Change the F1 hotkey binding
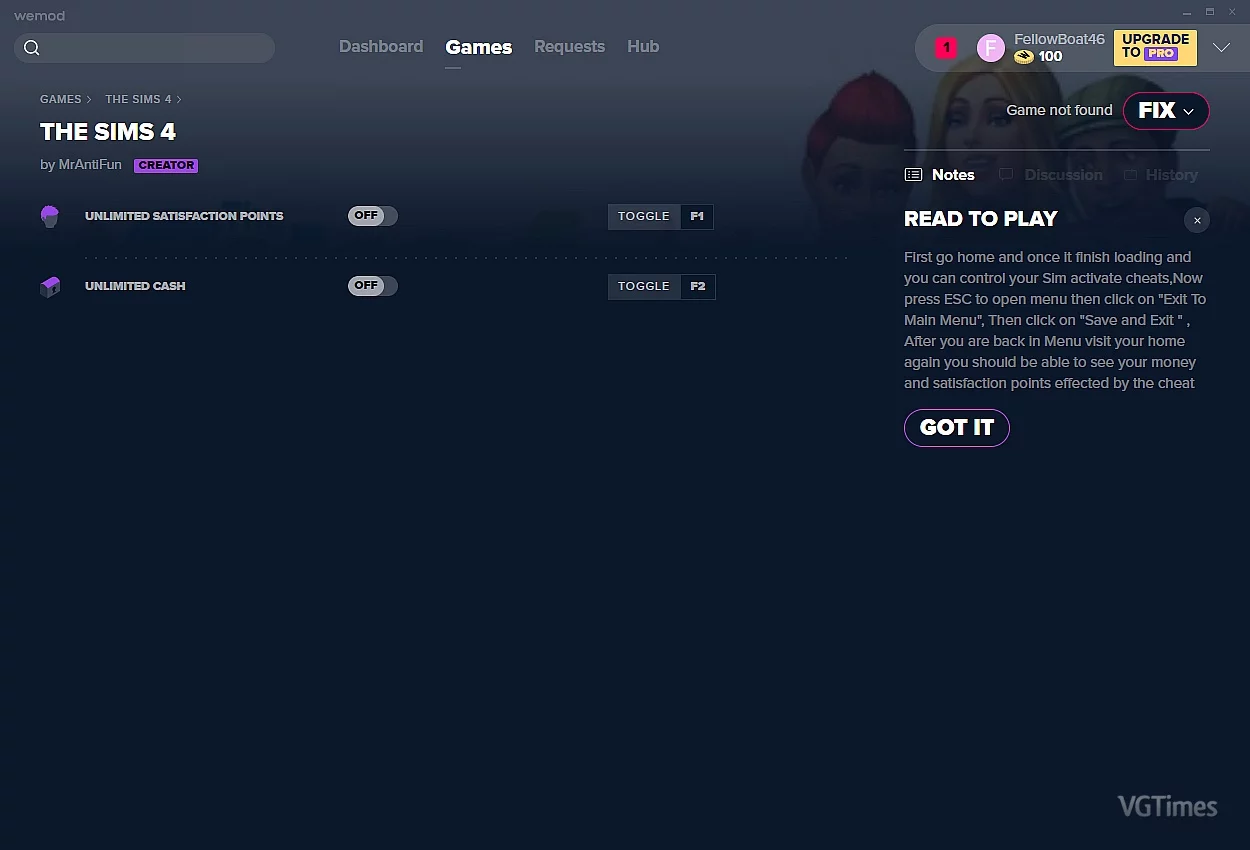1250x850 pixels. click(x=697, y=216)
